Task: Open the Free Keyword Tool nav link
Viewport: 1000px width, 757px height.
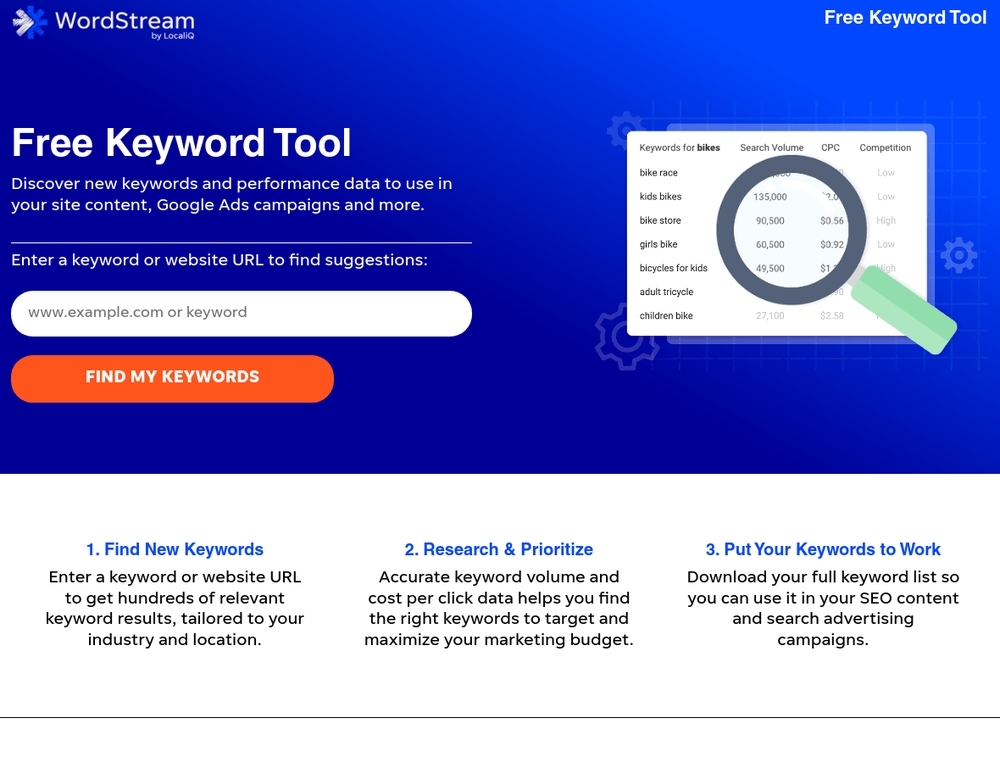Action: [904, 17]
